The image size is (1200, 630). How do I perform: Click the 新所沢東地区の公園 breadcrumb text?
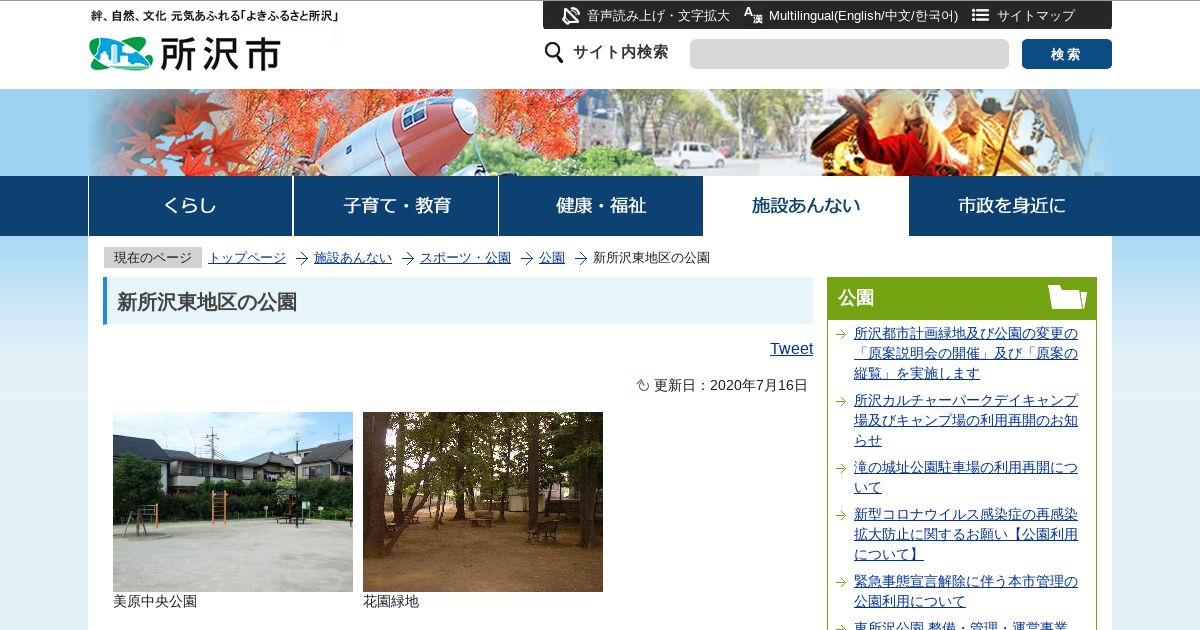click(651, 258)
